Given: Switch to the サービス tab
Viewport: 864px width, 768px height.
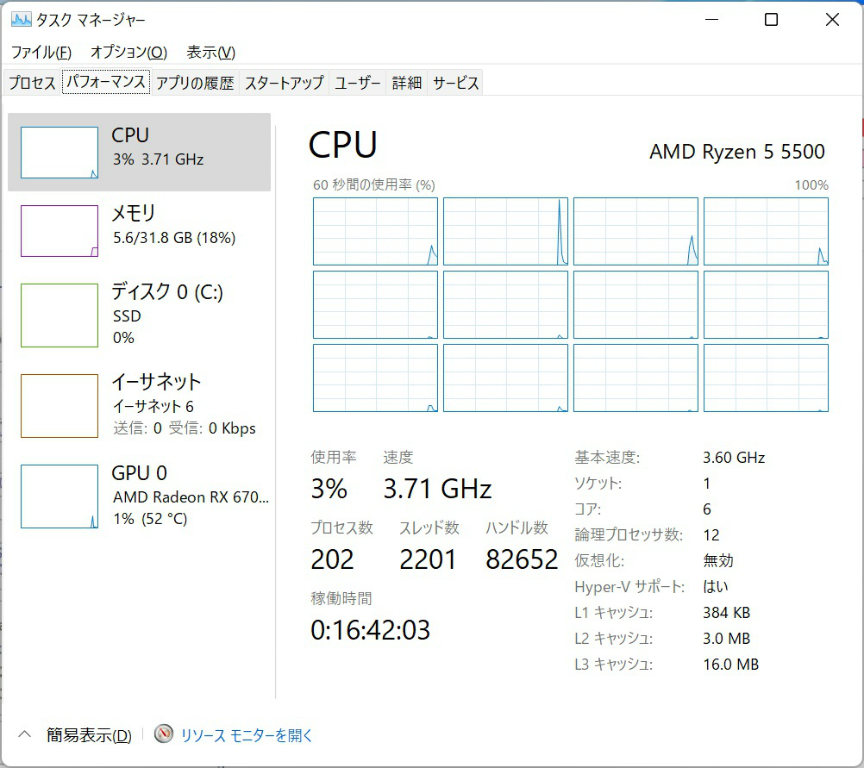Looking at the screenshot, I should (x=456, y=83).
